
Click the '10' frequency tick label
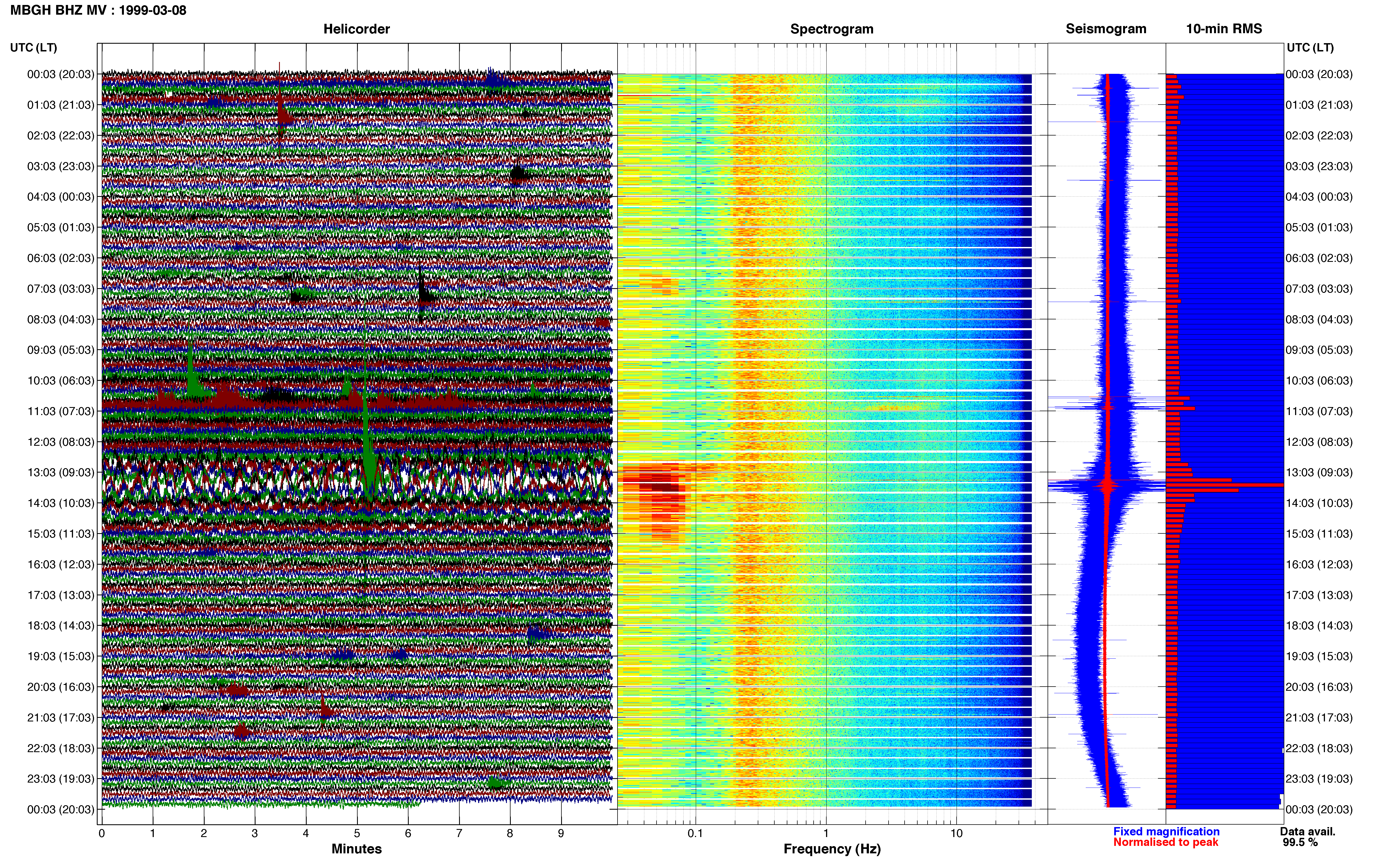click(x=956, y=833)
